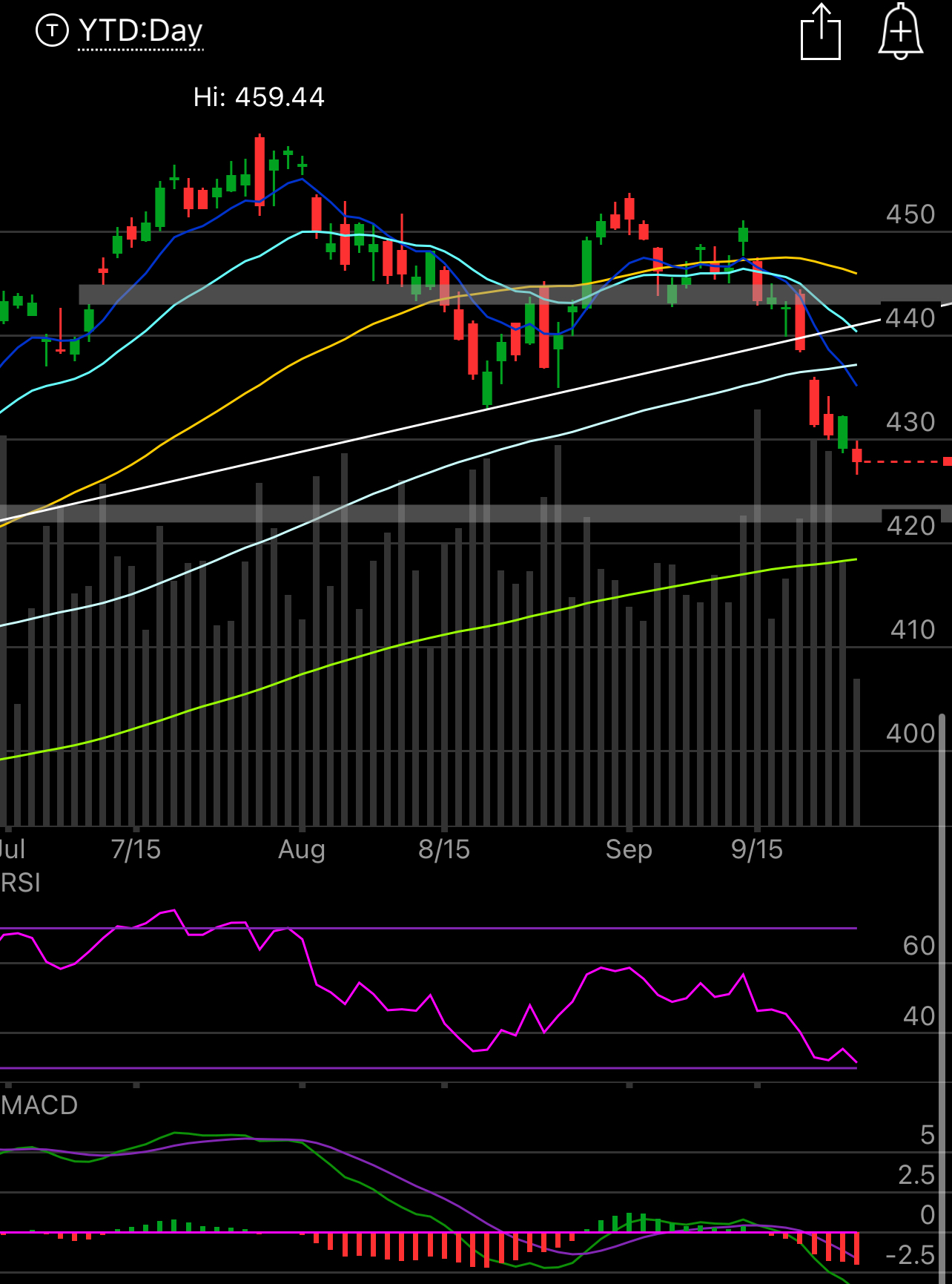Tap the 8/15 date label
Viewport: 952px width, 1284px height.
point(444,849)
